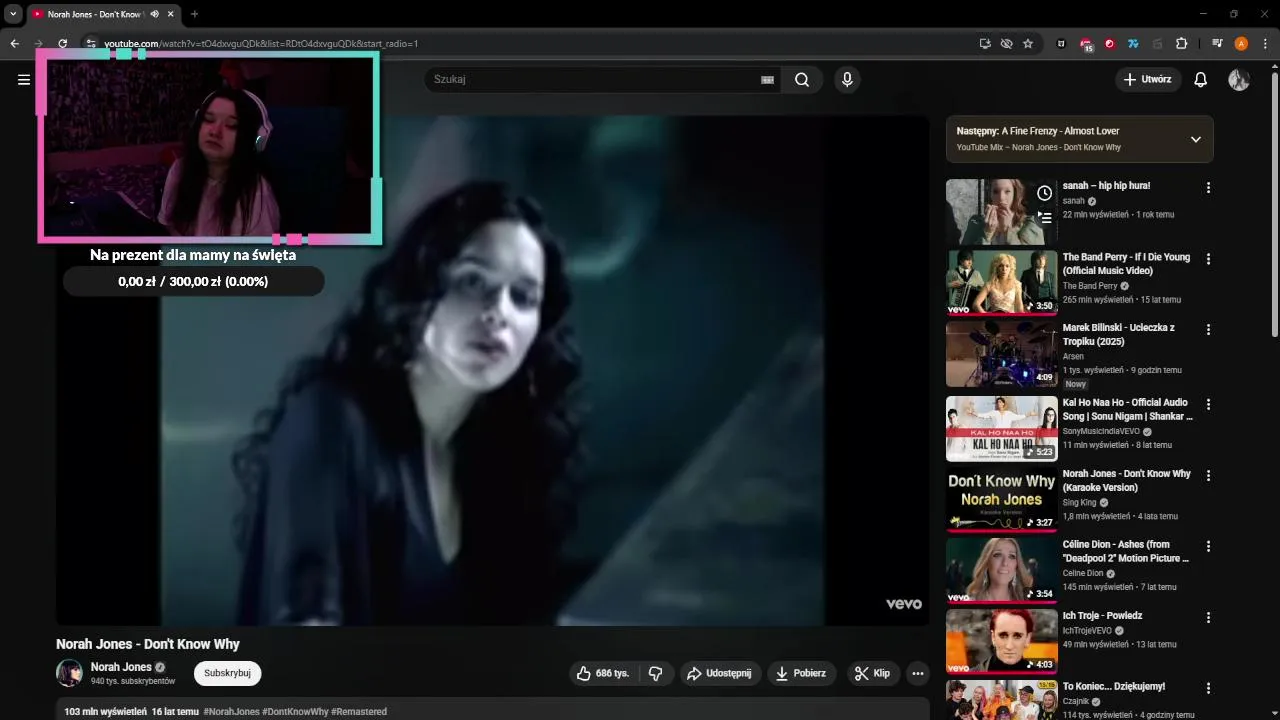
Task: Click the #NorahJones hashtag
Action: click(x=231, y=712)
